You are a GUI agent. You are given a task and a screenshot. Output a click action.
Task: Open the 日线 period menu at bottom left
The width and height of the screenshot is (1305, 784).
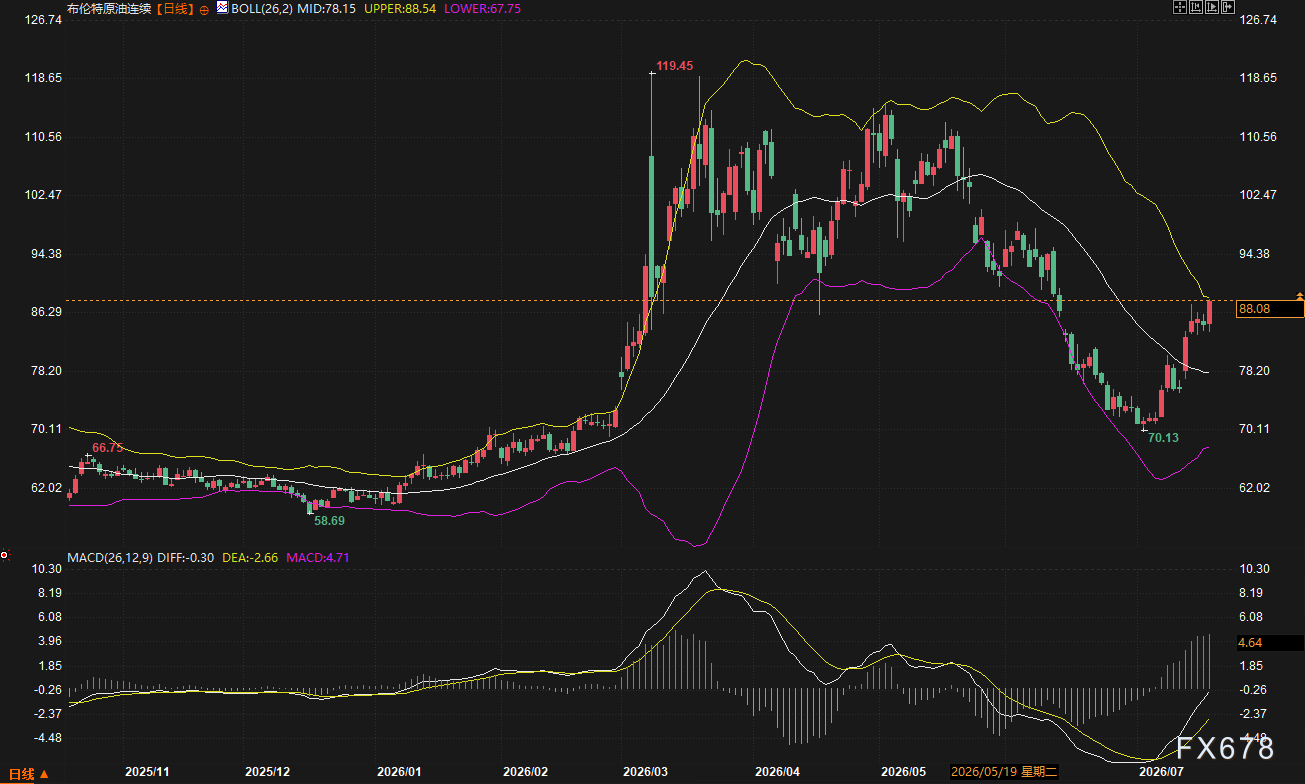(x=24, y=774)
